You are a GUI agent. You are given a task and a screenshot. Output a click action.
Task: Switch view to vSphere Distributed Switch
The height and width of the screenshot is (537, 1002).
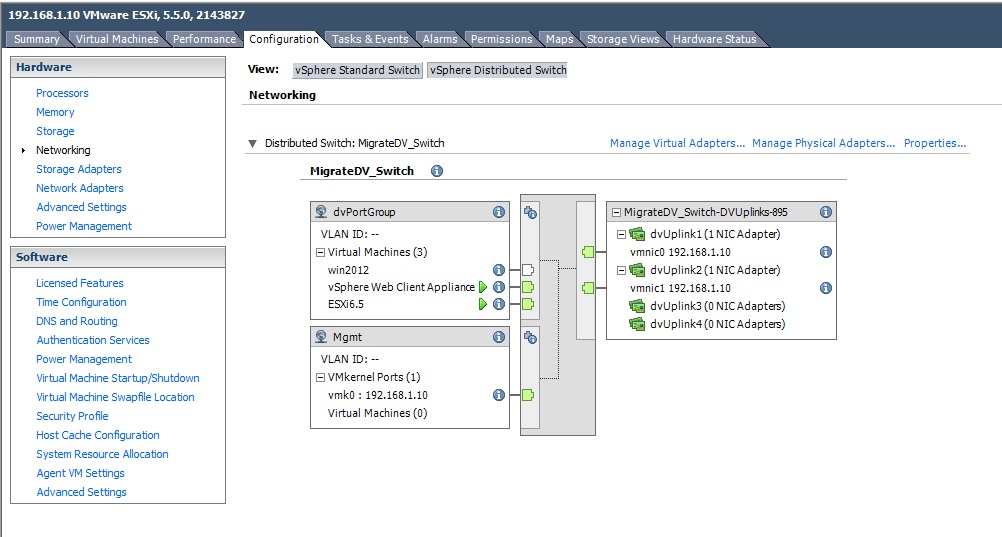click(497, 70)
